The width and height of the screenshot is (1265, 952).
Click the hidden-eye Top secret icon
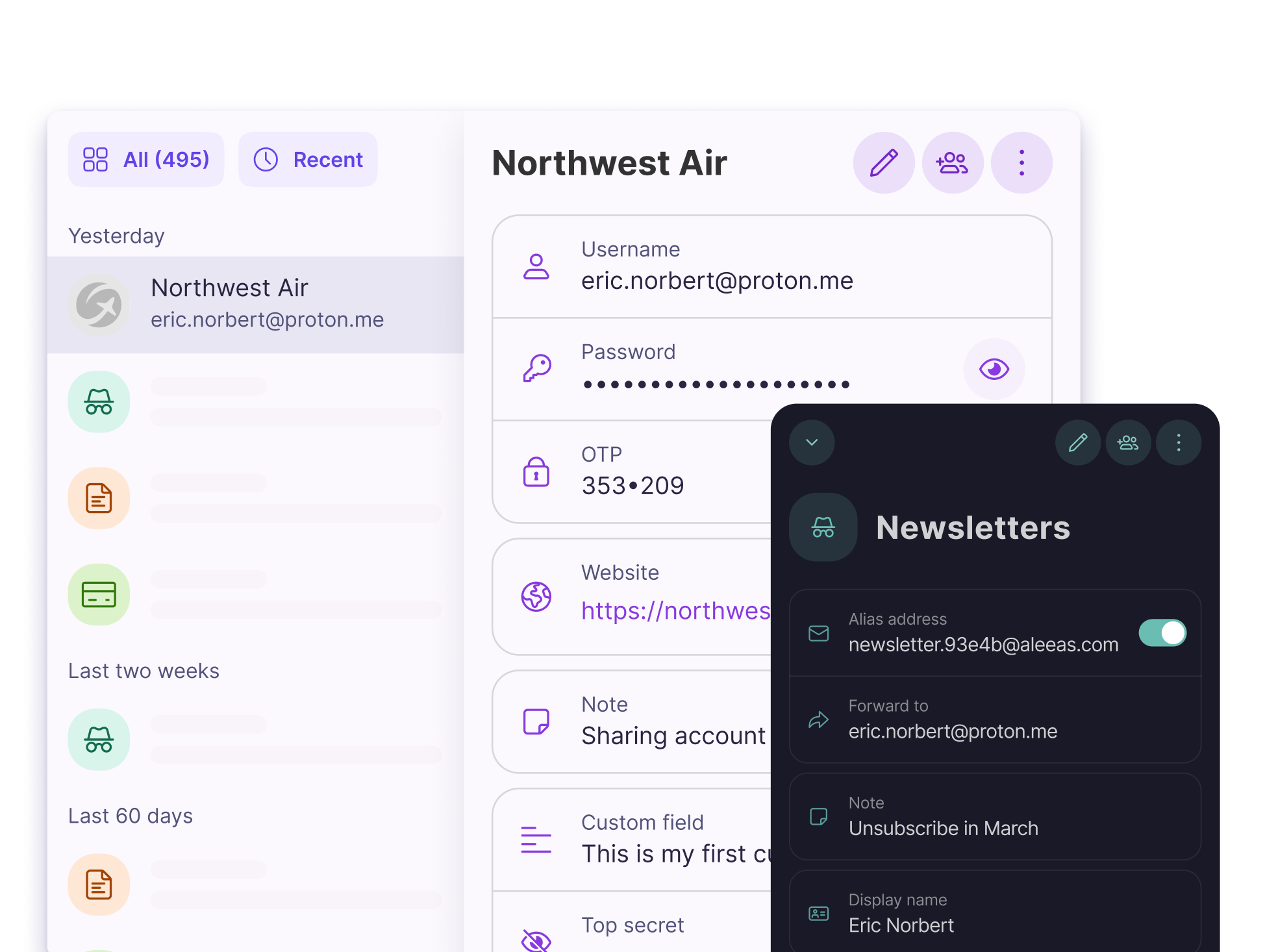[x=536, y=940]
